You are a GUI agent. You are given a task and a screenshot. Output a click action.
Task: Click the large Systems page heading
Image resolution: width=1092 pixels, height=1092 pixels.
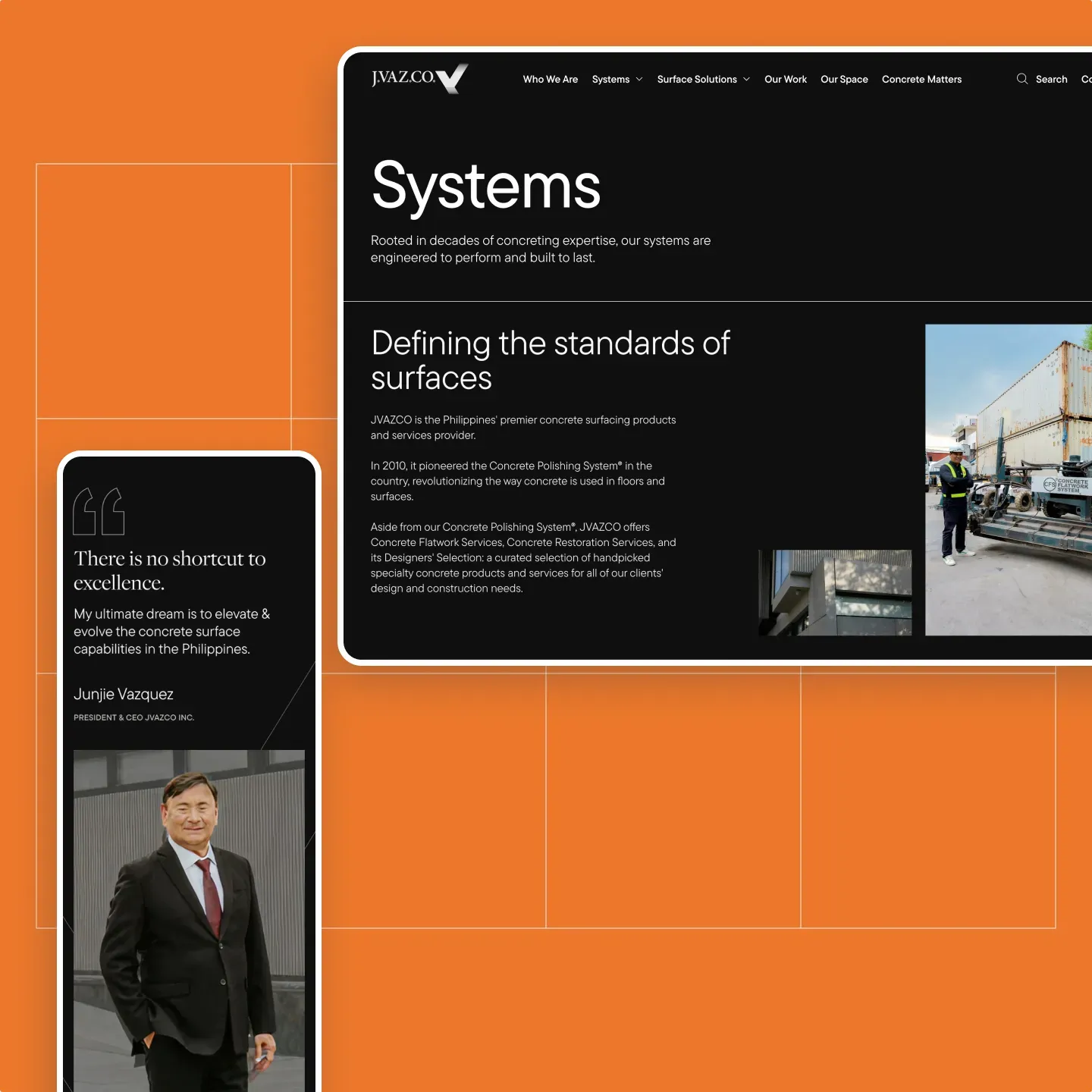coord(486,187)
